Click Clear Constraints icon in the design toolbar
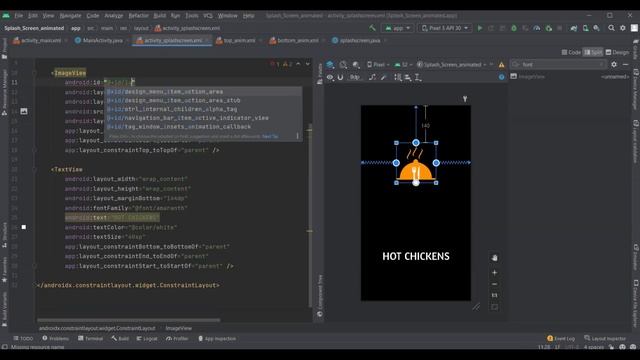This screenshot has width=640, height=360. (372, 77)
